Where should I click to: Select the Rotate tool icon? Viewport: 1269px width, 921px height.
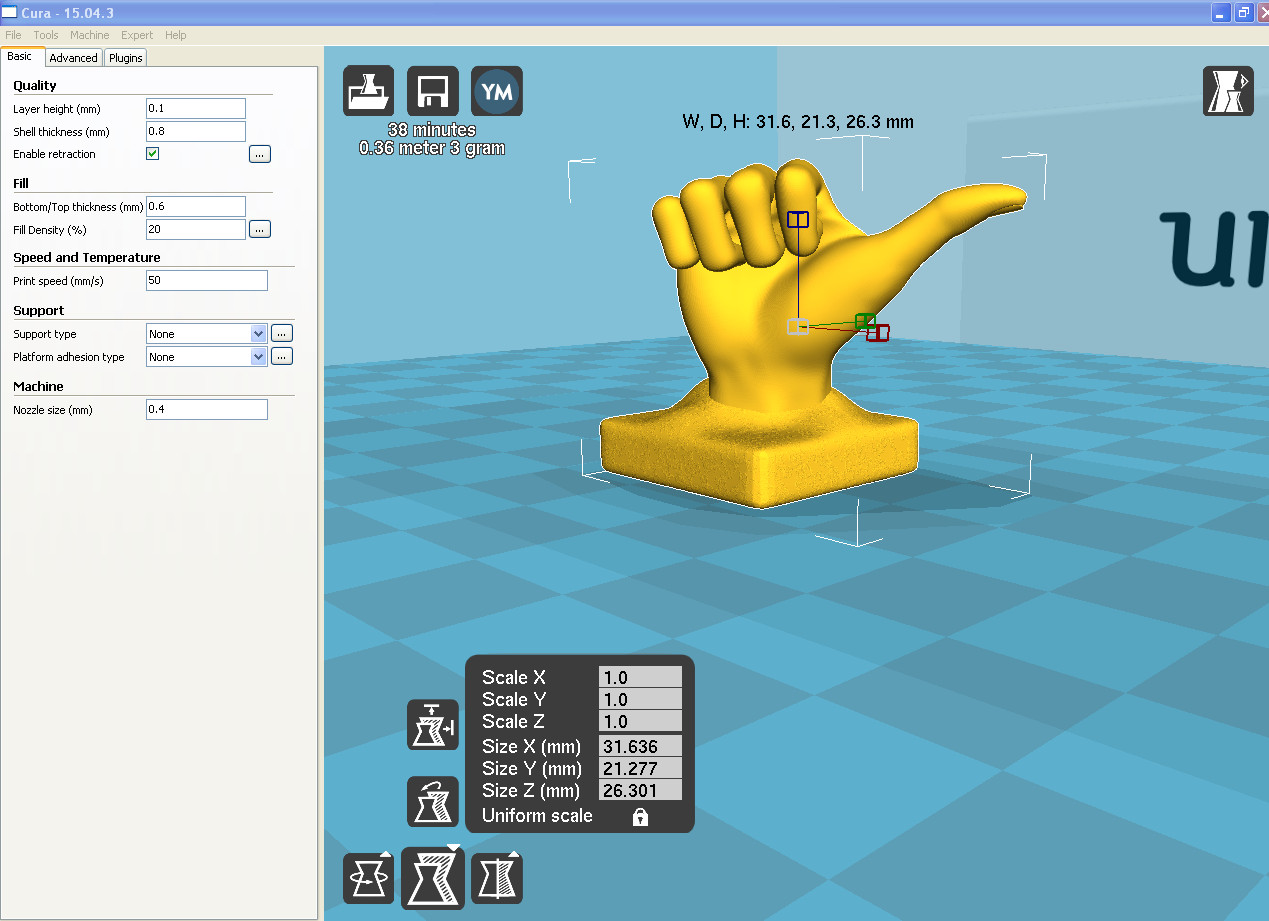(368, 879)
